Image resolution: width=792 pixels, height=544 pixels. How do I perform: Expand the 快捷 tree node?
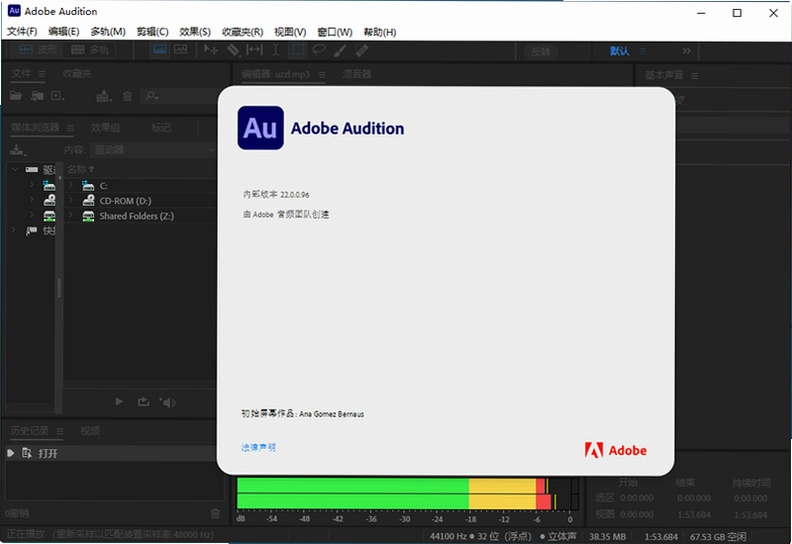(x=14, y=230)
